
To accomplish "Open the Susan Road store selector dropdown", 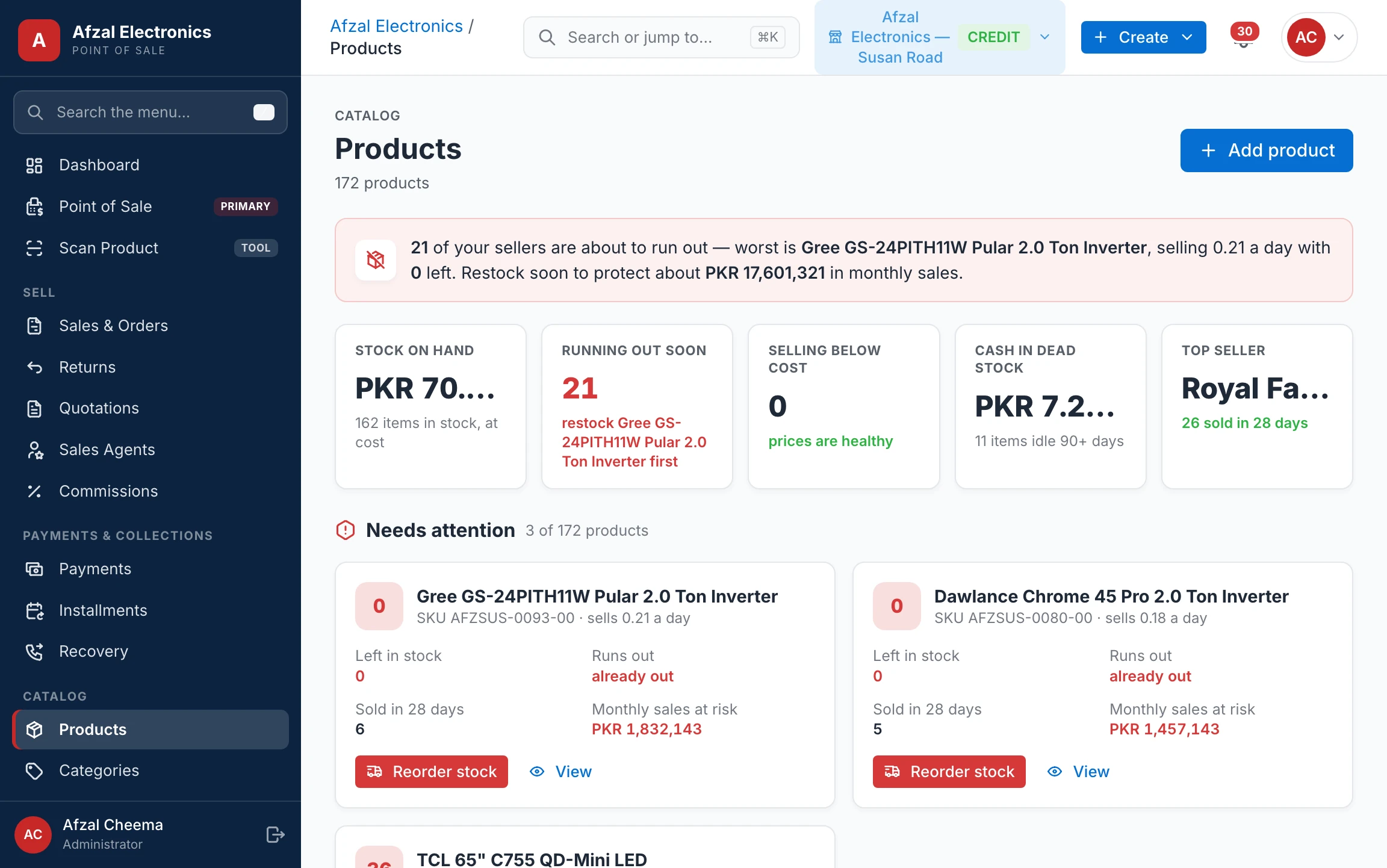I will (x=940, y=37).
